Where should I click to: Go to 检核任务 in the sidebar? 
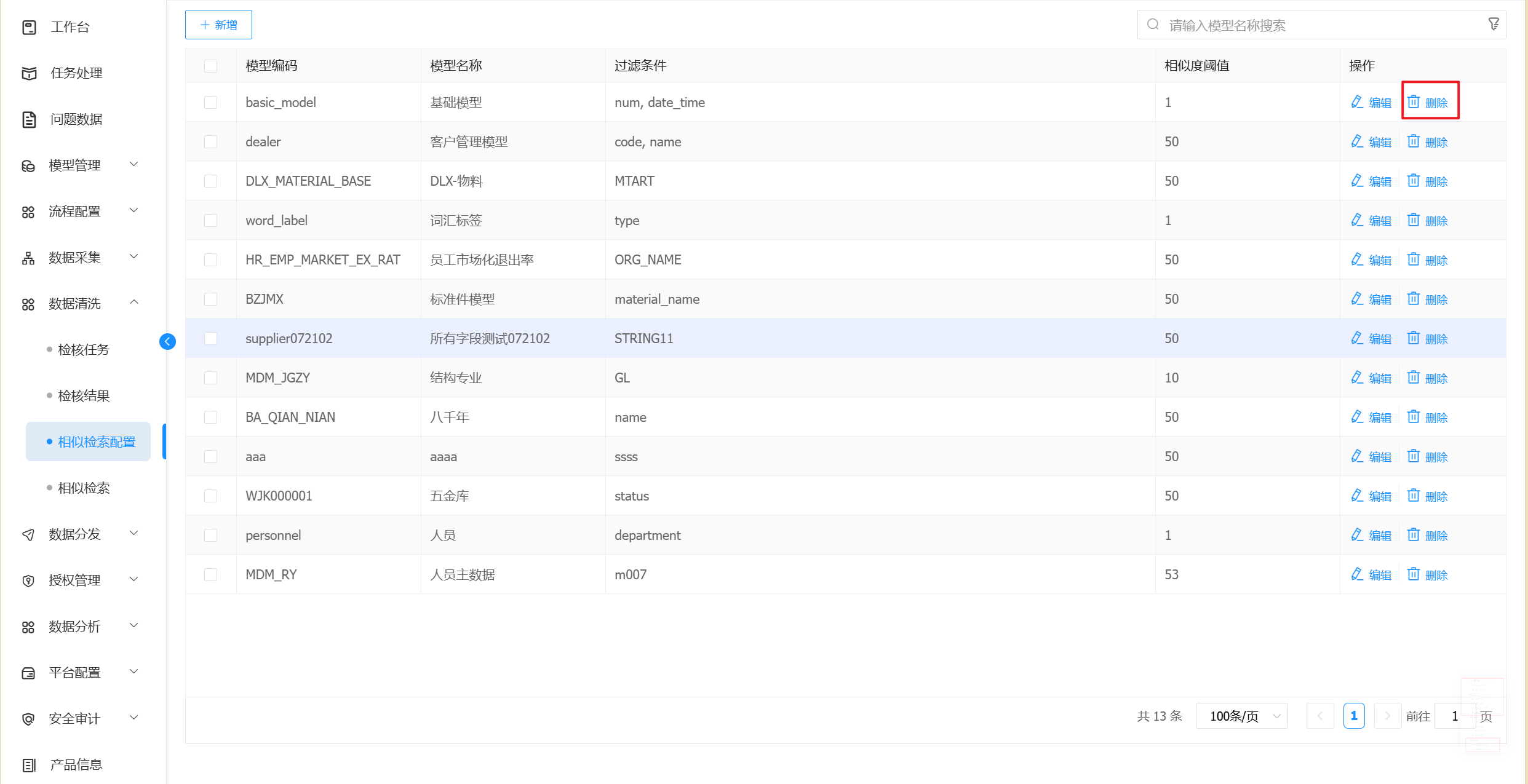tap(84, 350)
